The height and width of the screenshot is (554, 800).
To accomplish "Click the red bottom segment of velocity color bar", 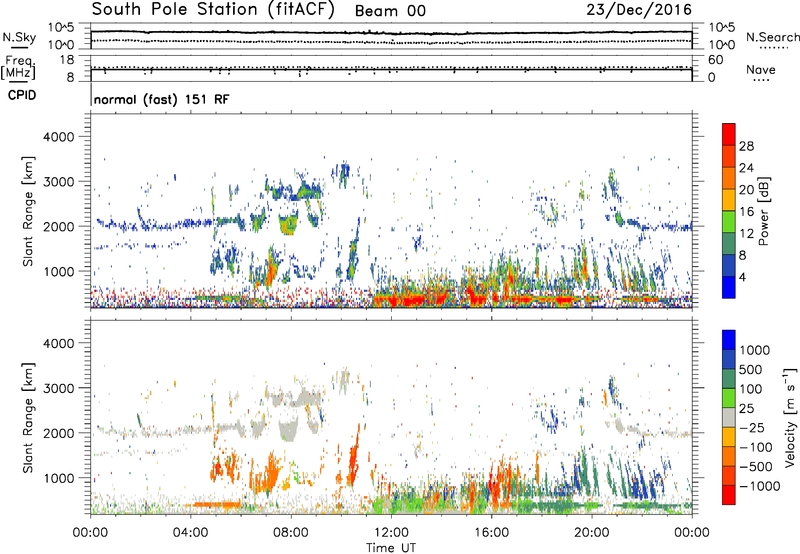I will click(729, 495).
